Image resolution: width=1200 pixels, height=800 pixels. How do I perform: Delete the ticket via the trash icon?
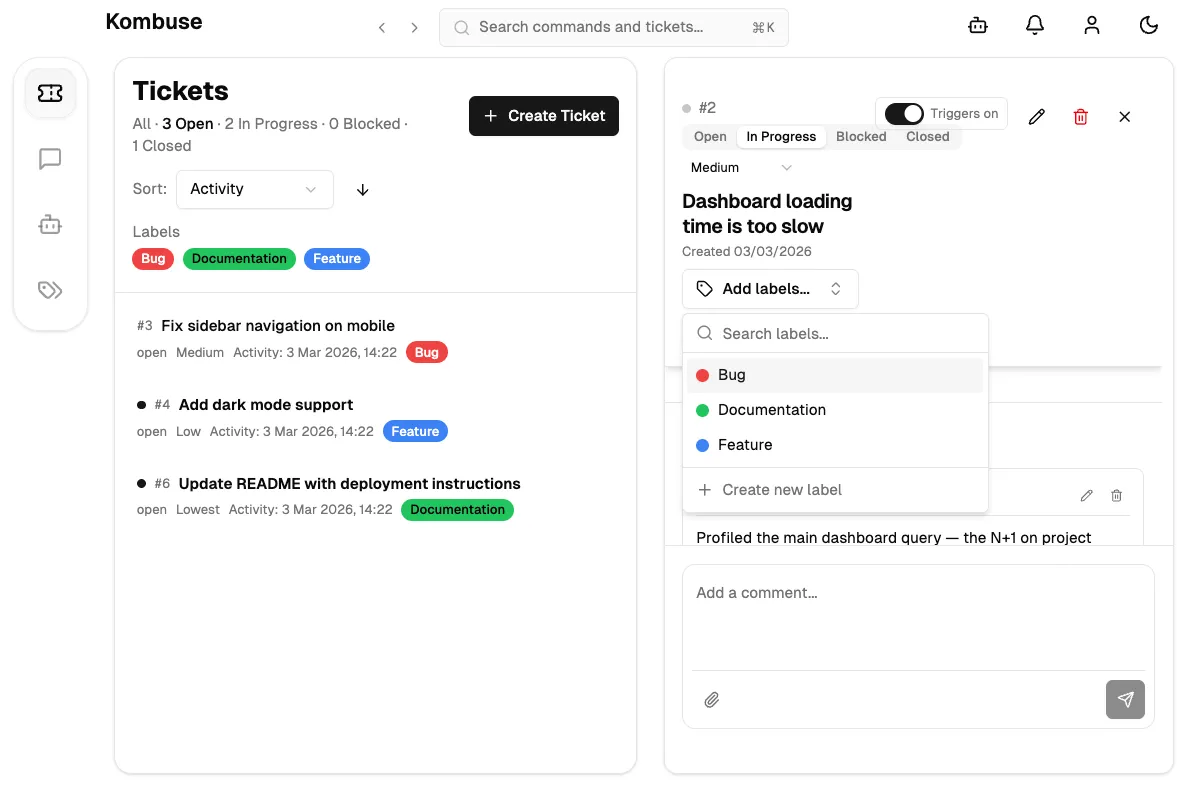coord(1080,117)
